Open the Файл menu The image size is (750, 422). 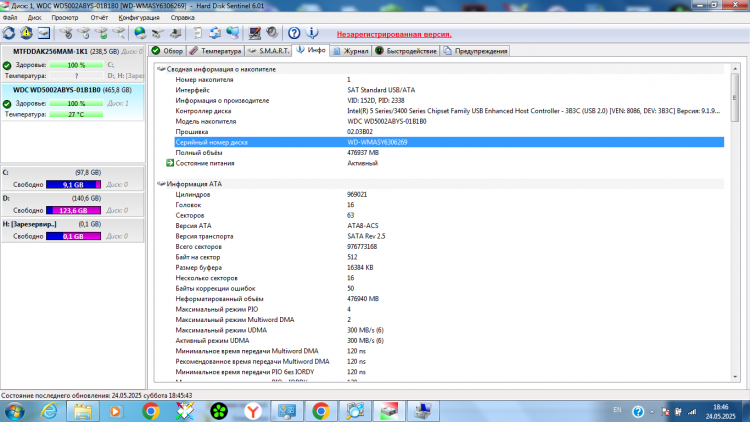coord(10,18)
